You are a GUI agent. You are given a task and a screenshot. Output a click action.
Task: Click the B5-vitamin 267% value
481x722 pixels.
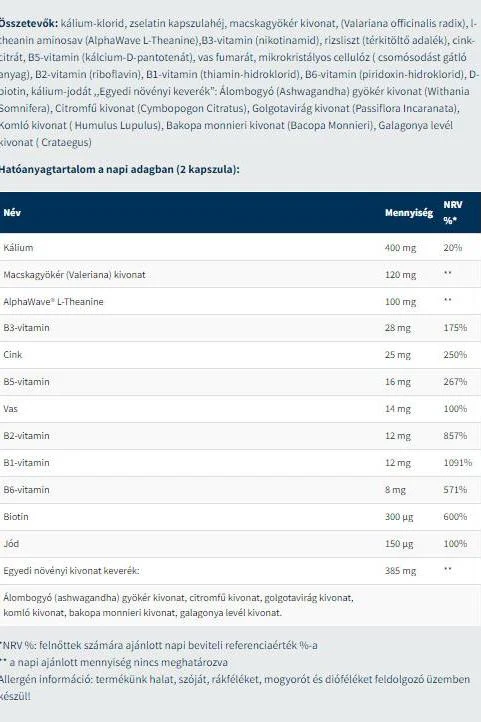click(x=455, y=382)
